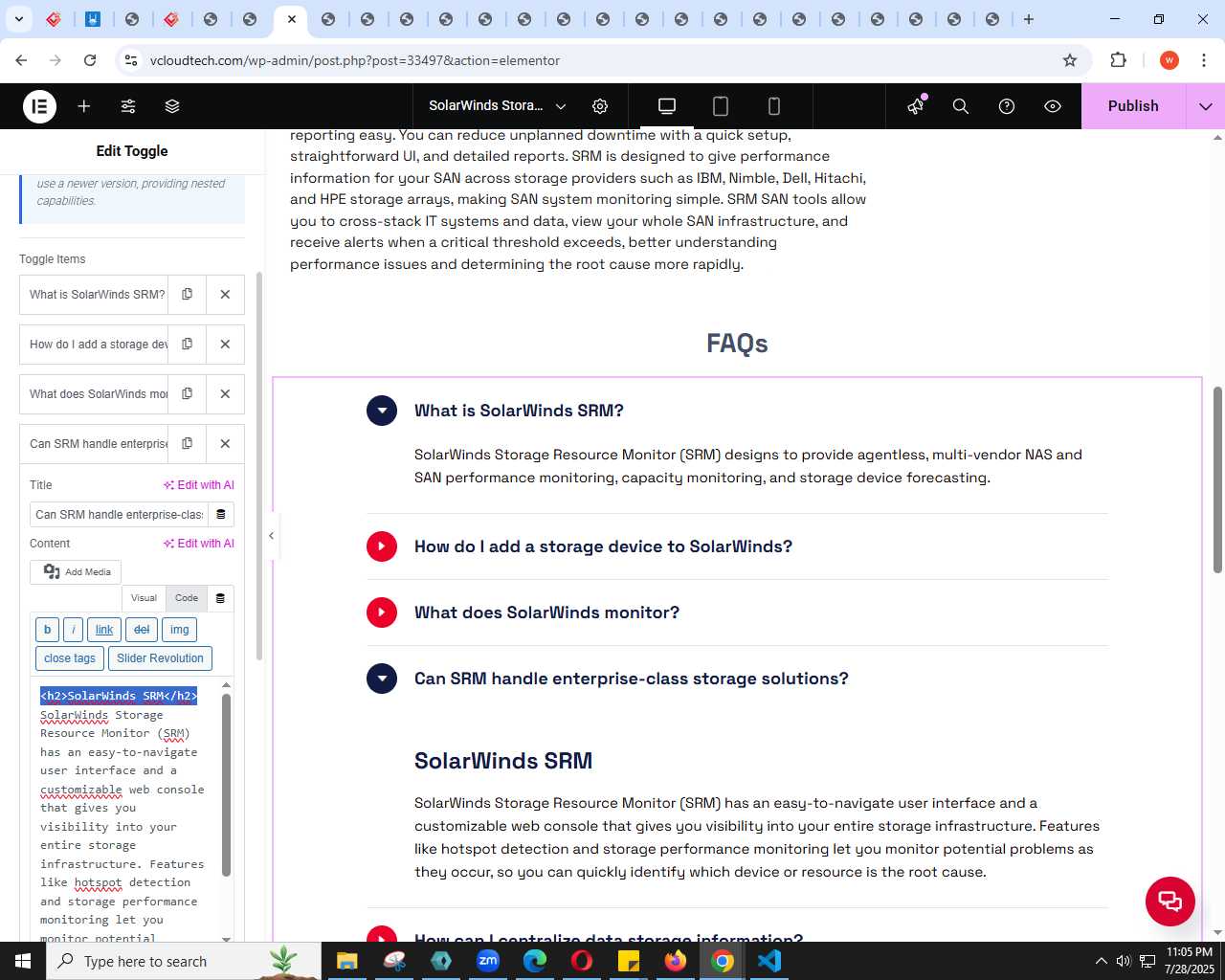Open the Elementor main menu logo
Image resolution: width=1225 pixels, height=980 pixels.
coord(39,106)
